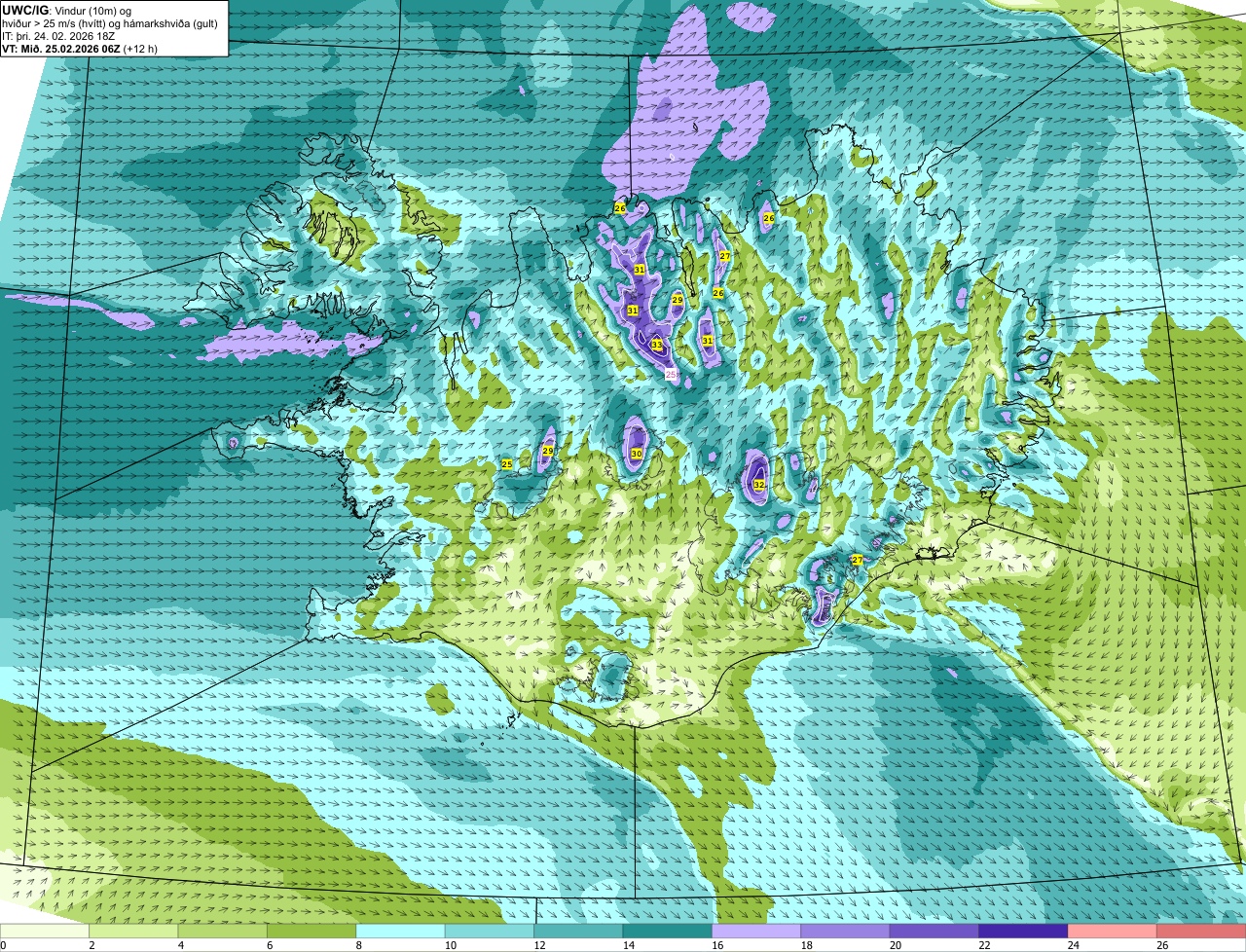Select the 12–14 m/s legend swatch
Screen dimensions: 1246x952
click(x=578, y=931)
